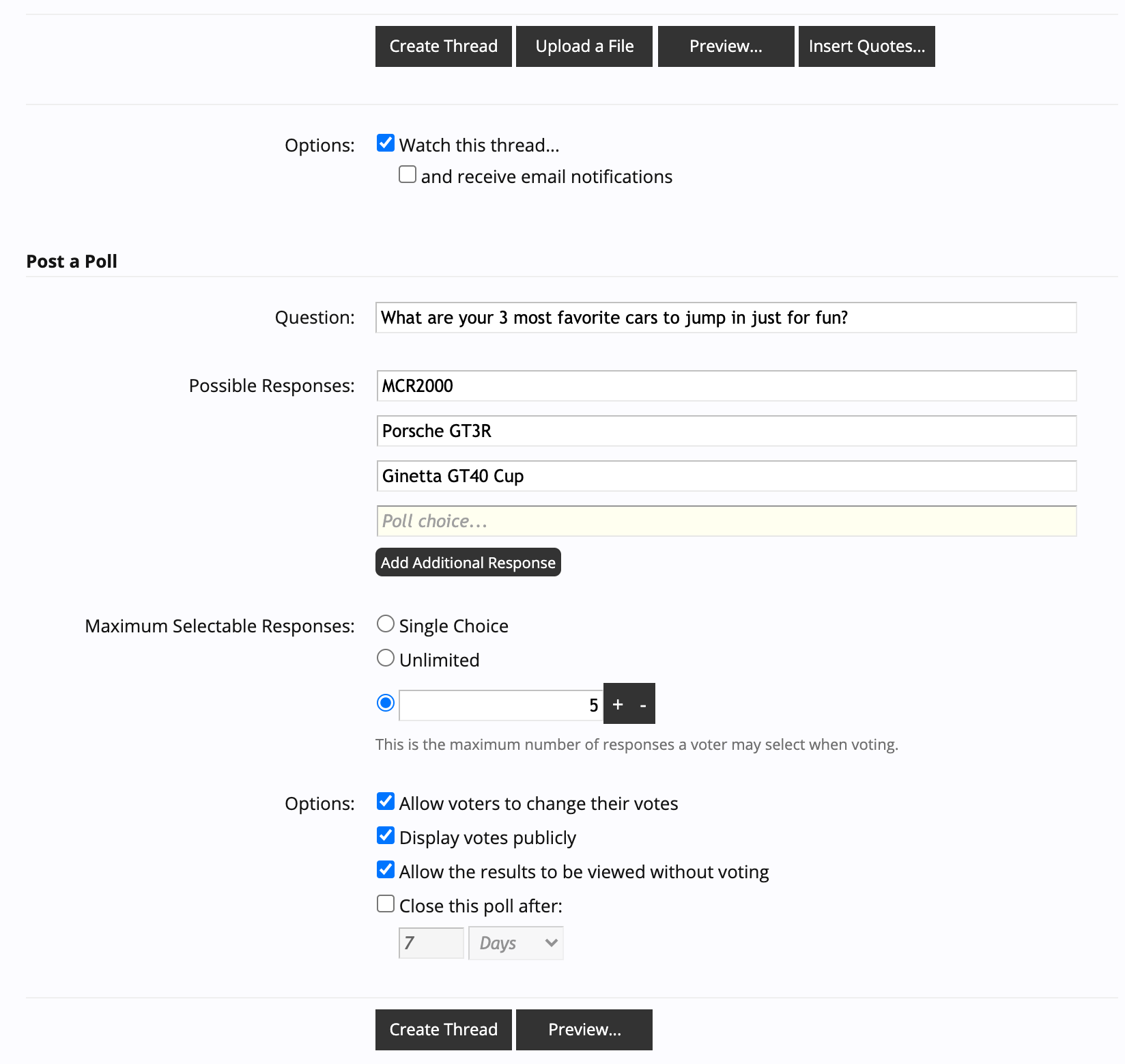Select Single Choice radio option
Screen dimensions: 1125x1064
[386, 624]
